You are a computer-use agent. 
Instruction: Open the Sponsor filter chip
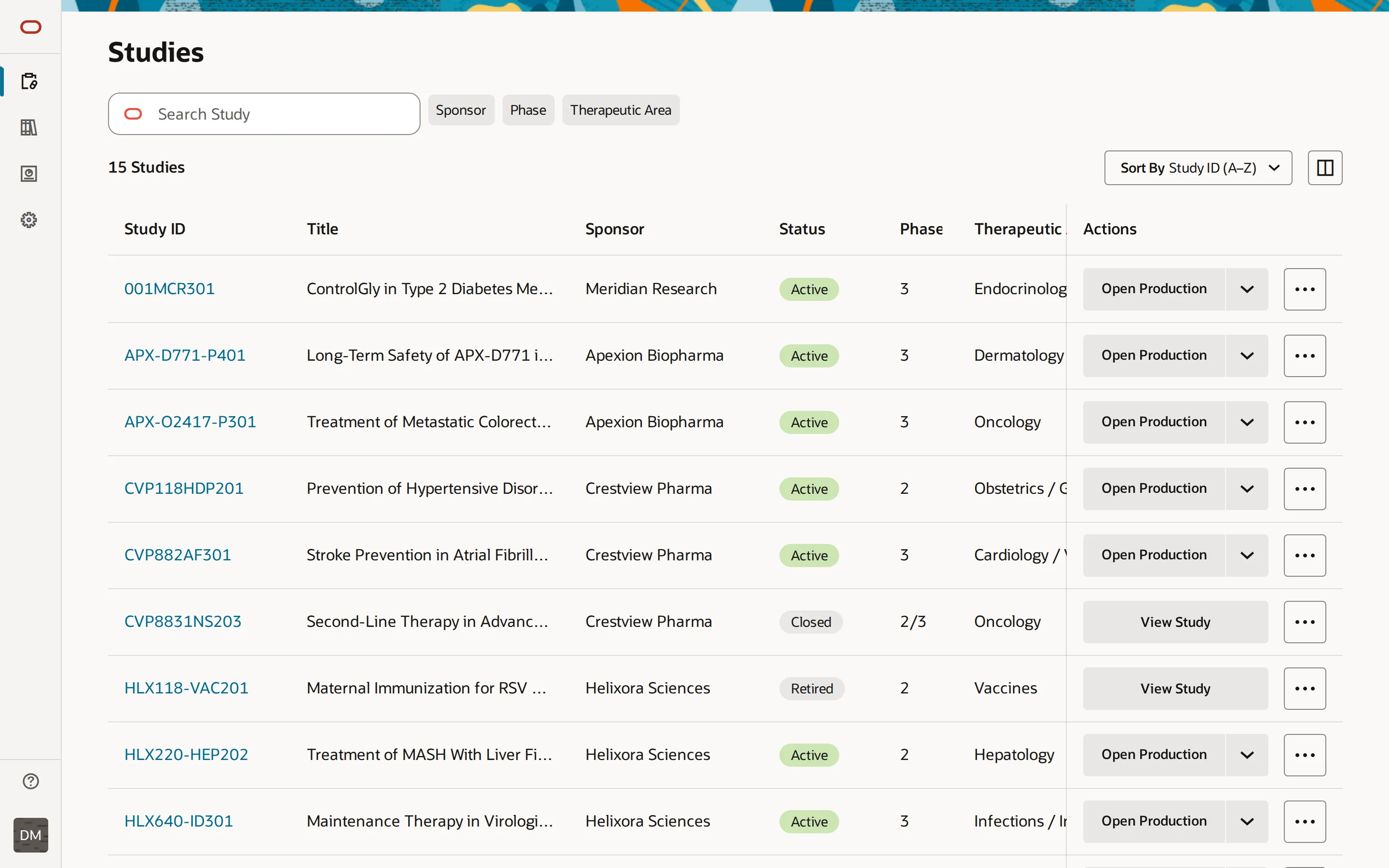(x=461, y=109)
